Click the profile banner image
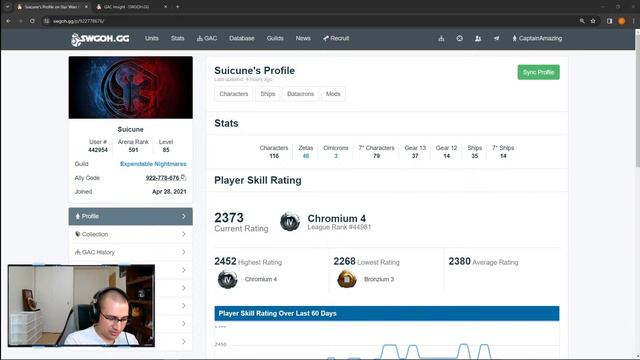Screen dimensions: 640x360 click(131, 88)
